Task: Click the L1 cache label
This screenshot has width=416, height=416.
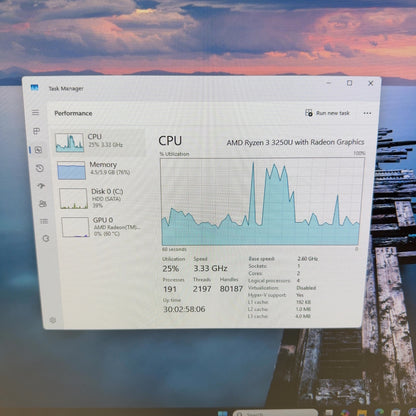Action: [x=258, y=302]
